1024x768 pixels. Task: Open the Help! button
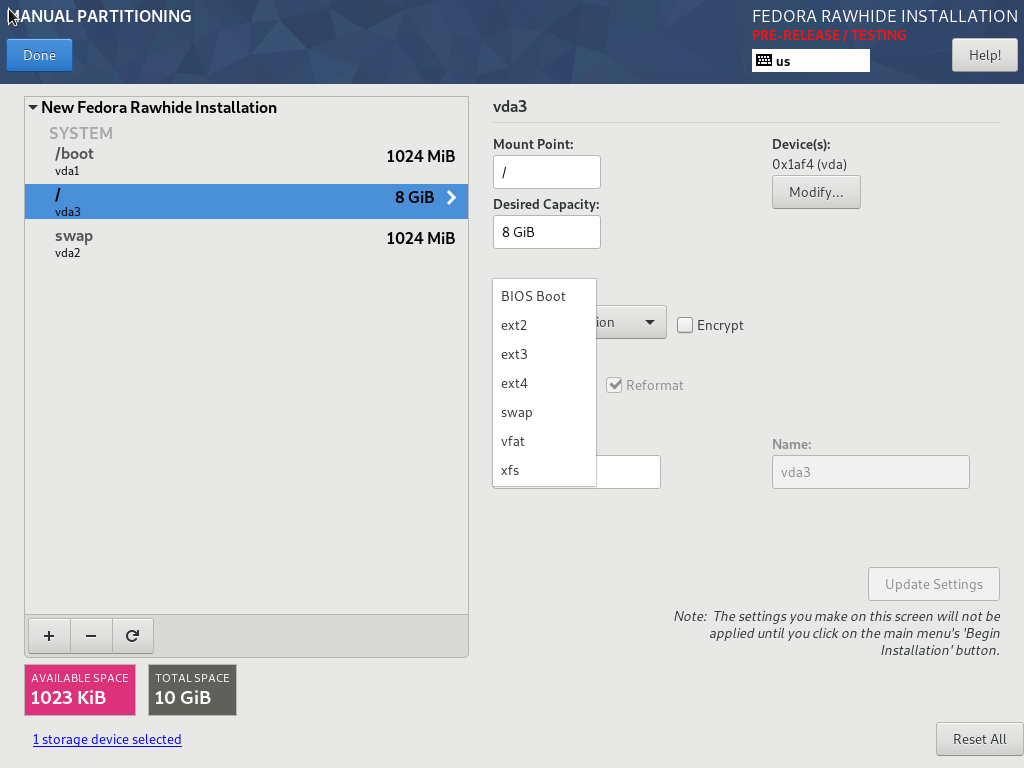pos(985,56)
